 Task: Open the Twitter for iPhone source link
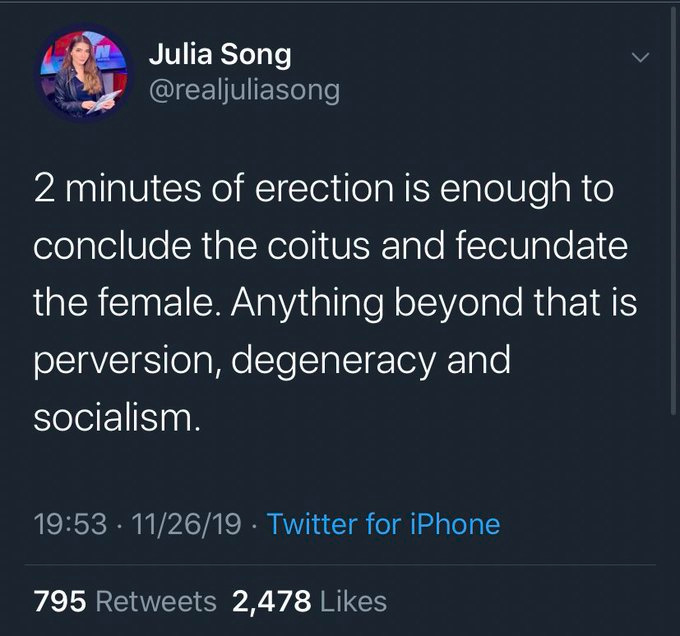(x=384, y=522)
